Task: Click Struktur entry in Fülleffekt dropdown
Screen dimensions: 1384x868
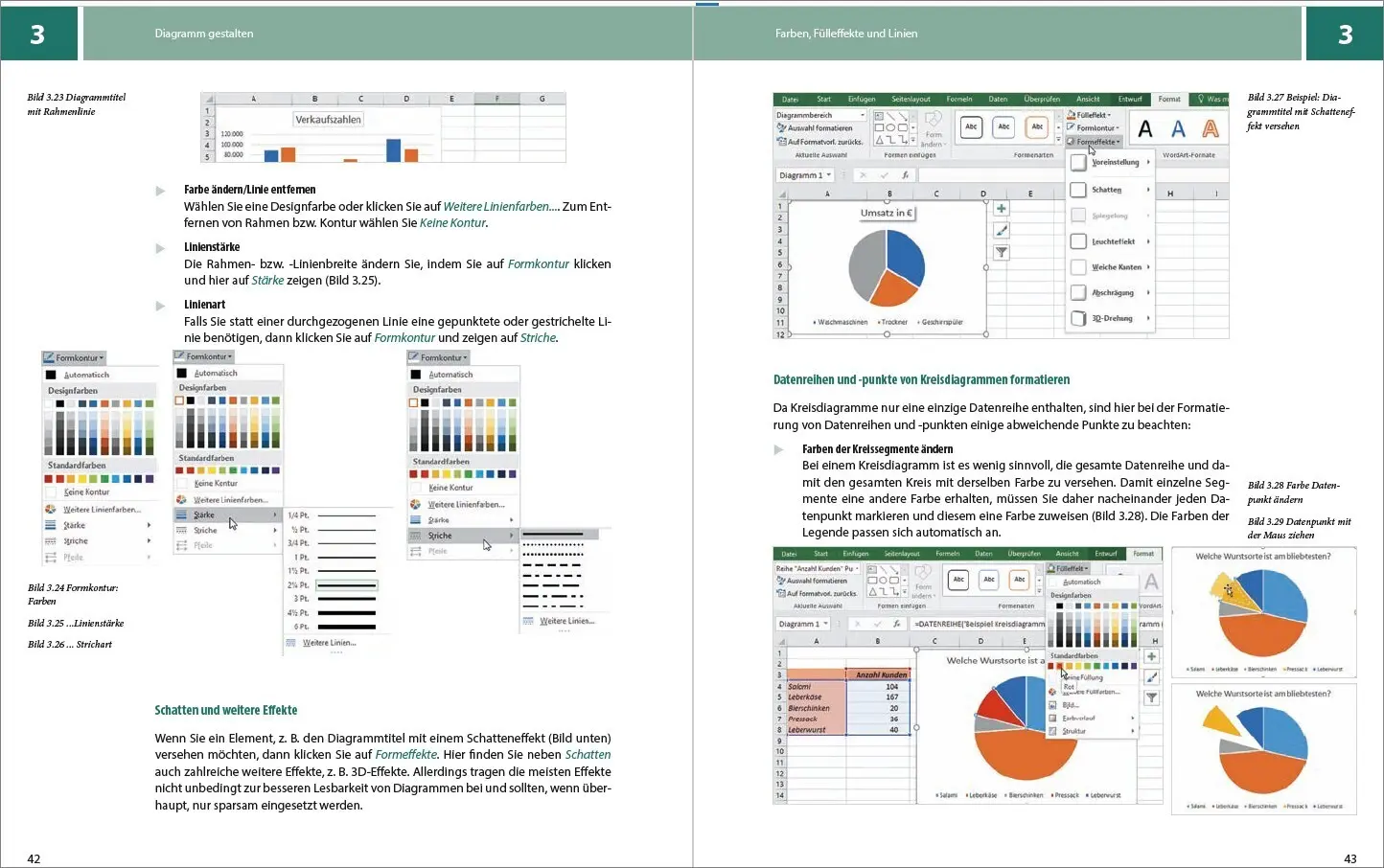Action: tap(1091, 731)
